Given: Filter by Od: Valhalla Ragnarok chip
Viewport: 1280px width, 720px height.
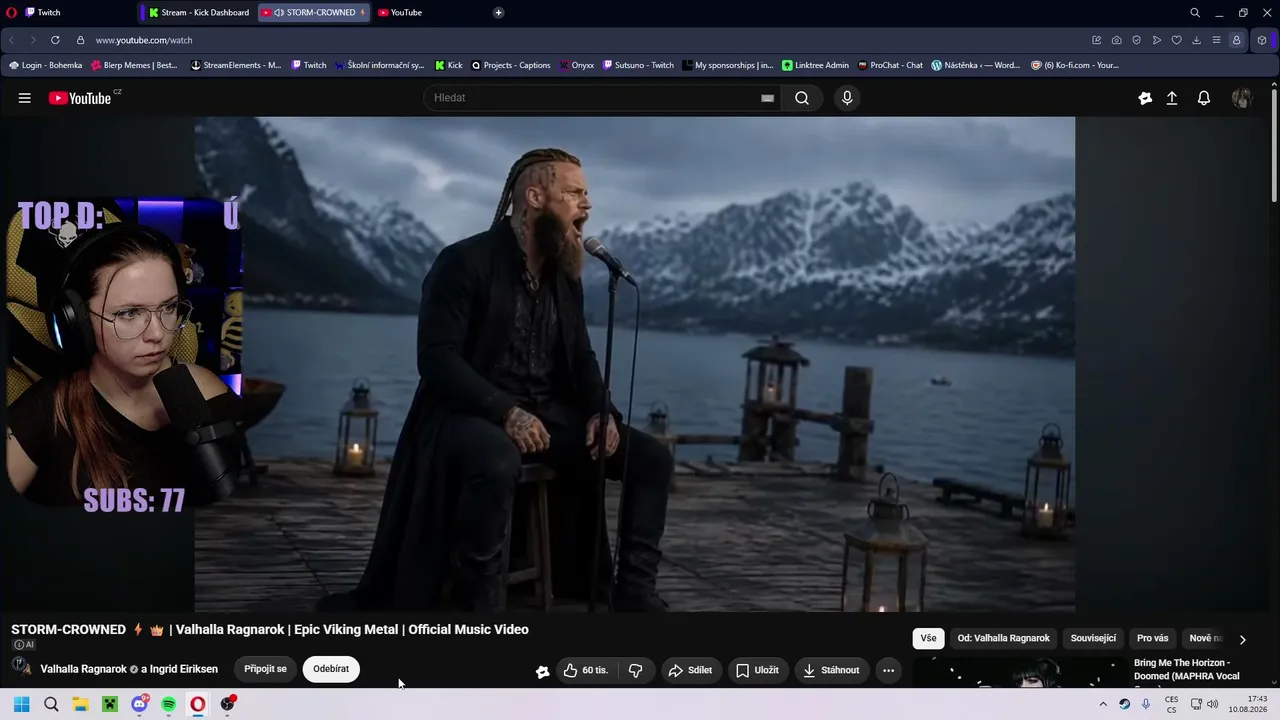Looking at the screenshot, I should (1003, 638).
